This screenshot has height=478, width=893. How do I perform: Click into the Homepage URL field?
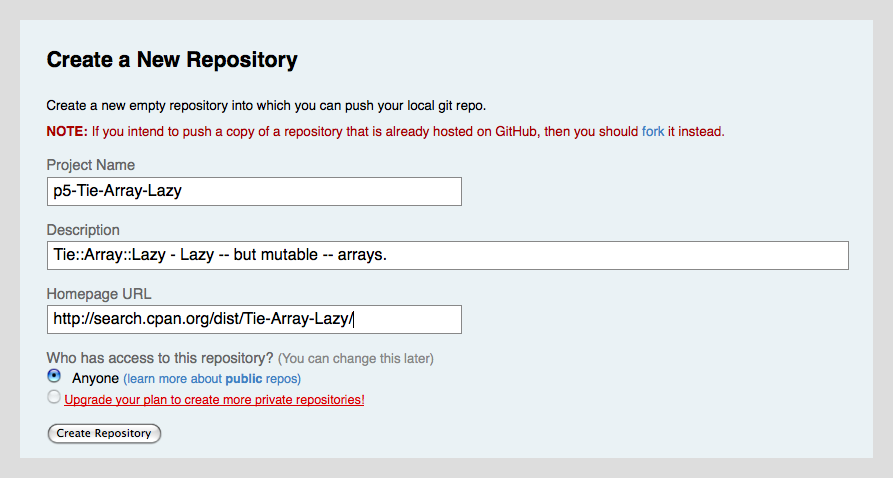point(254,320)
